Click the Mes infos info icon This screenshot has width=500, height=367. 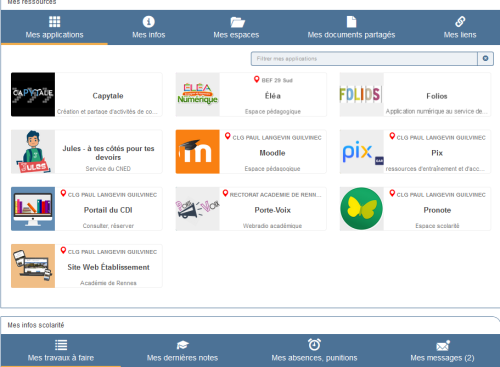tap(149, 22)
